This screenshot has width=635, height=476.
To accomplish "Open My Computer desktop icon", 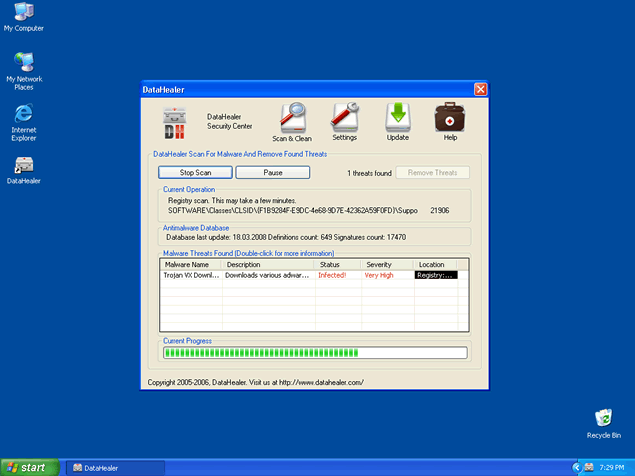I will click(x=23, y=14).
